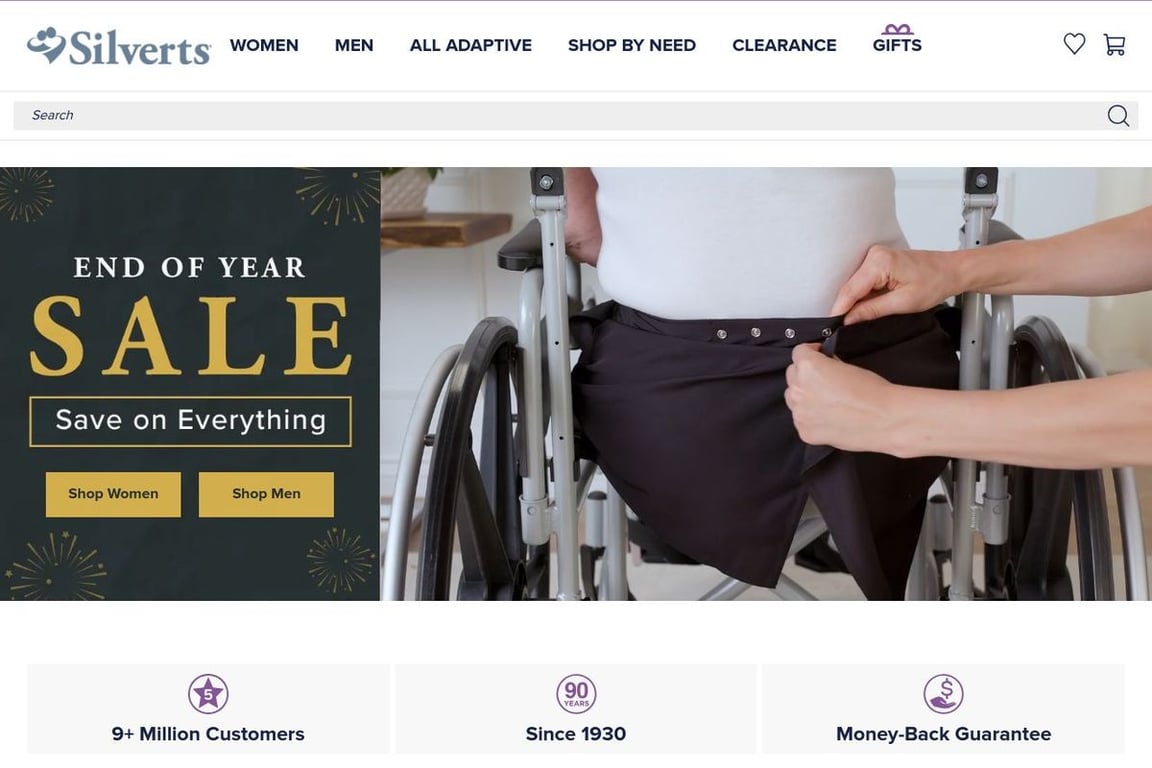
Task: Click the search magnifier icon
Action: coord(1118,115)
